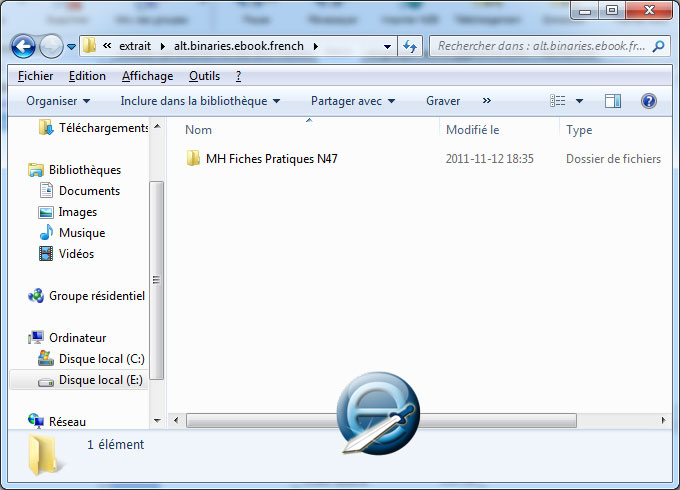
Task: Sort by the Modifié le column header
Action: tap(472, 130)
